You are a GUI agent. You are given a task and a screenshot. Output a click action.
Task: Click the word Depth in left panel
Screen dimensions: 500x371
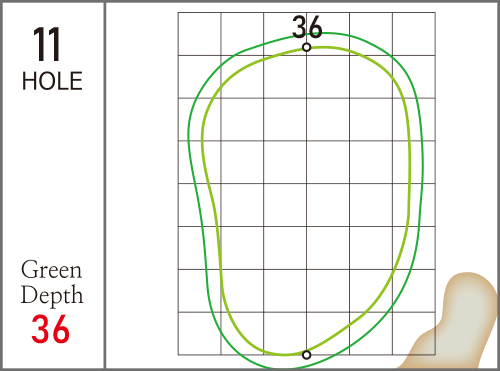pyautogui.click(x=52, y=295)
